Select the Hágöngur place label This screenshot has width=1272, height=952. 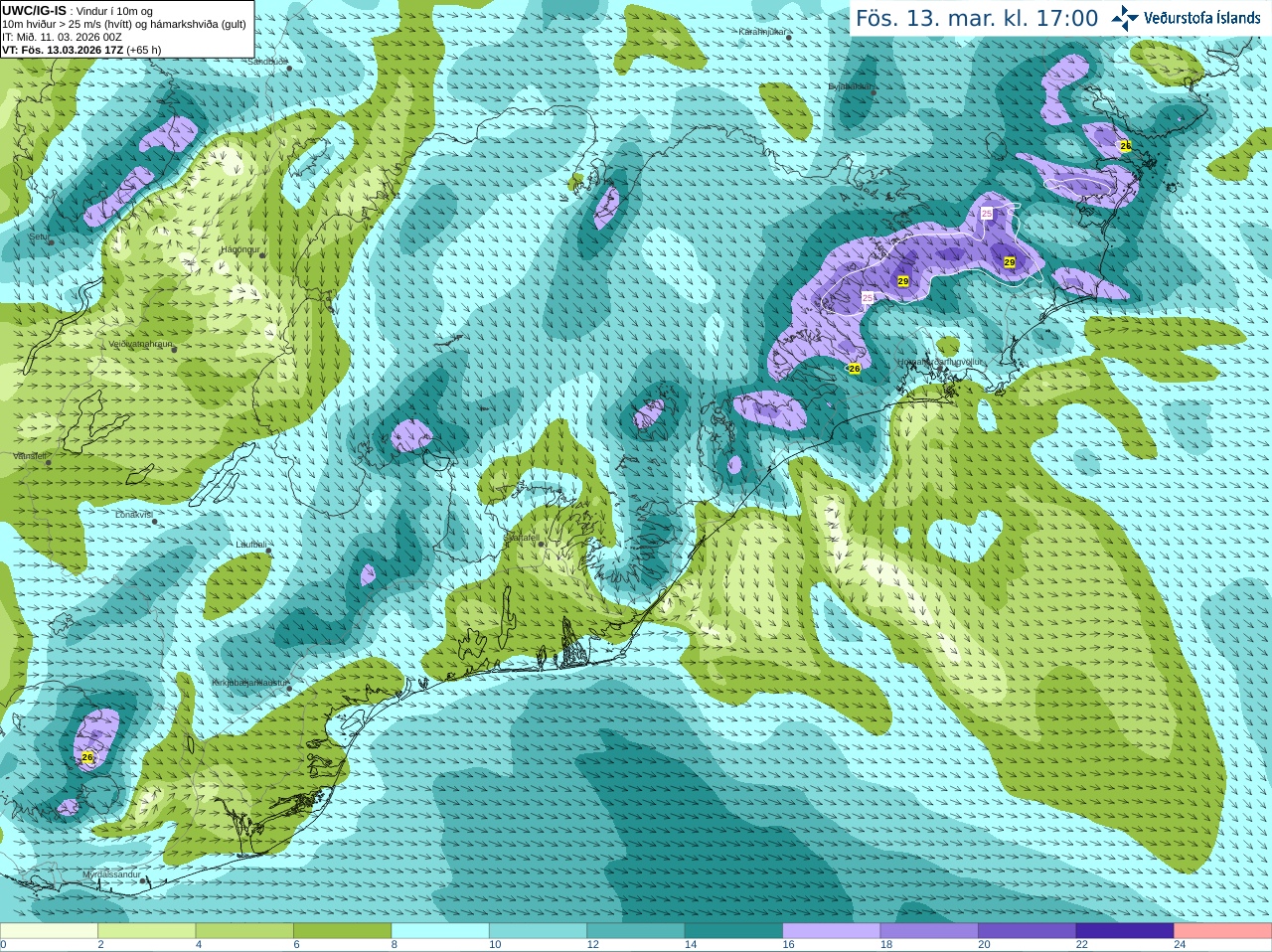click(x=238, y=249)
